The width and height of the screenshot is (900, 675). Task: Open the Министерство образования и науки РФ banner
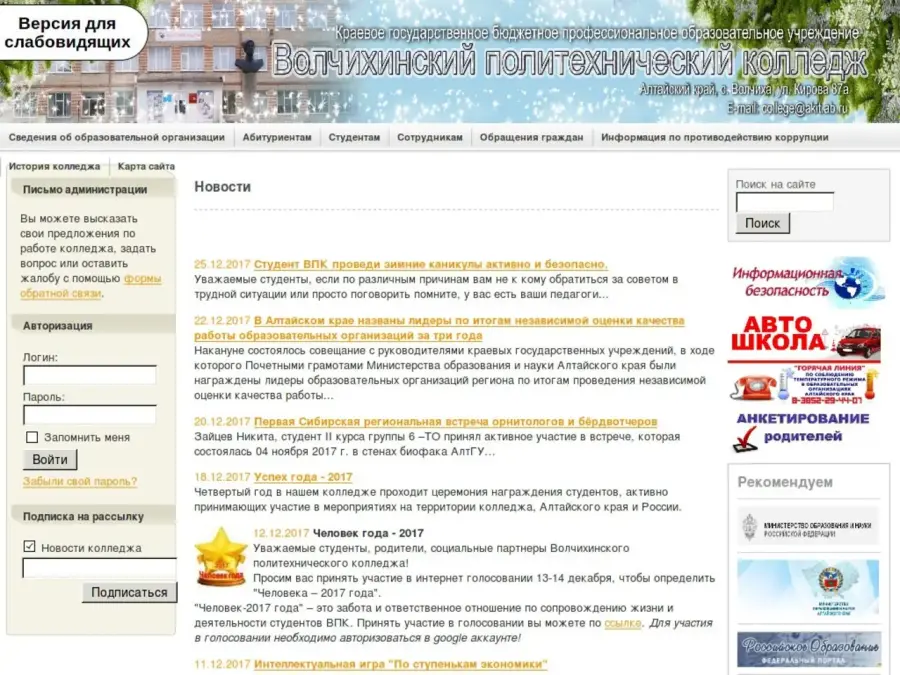(808, 526)
